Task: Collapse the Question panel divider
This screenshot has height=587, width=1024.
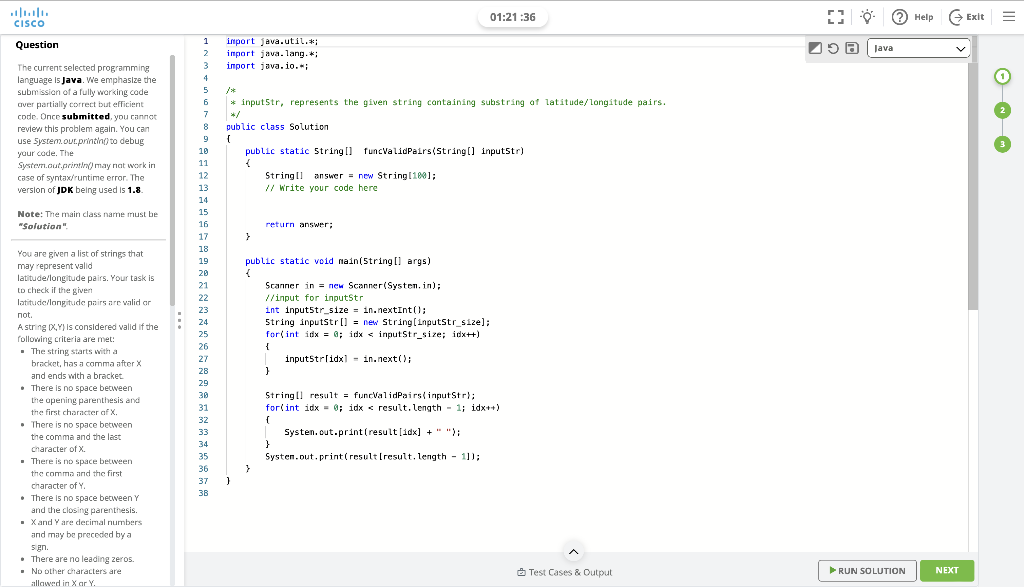Action: (x=180, y=320)
